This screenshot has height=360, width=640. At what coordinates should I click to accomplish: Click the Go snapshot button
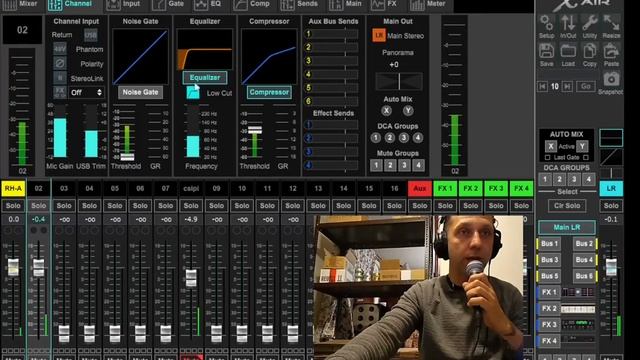coord(586,87)
